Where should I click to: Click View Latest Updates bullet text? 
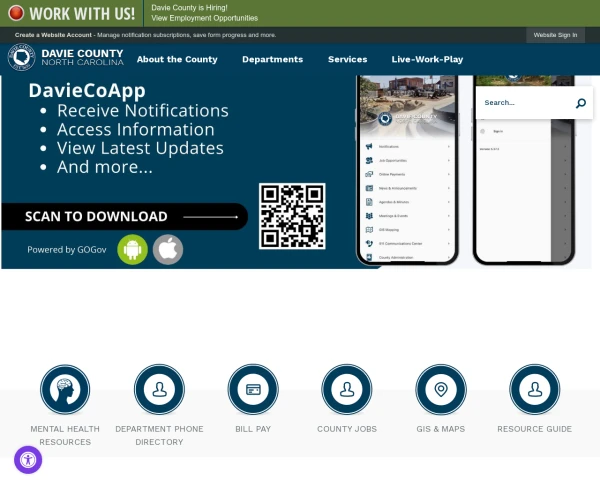pos(140,148)
